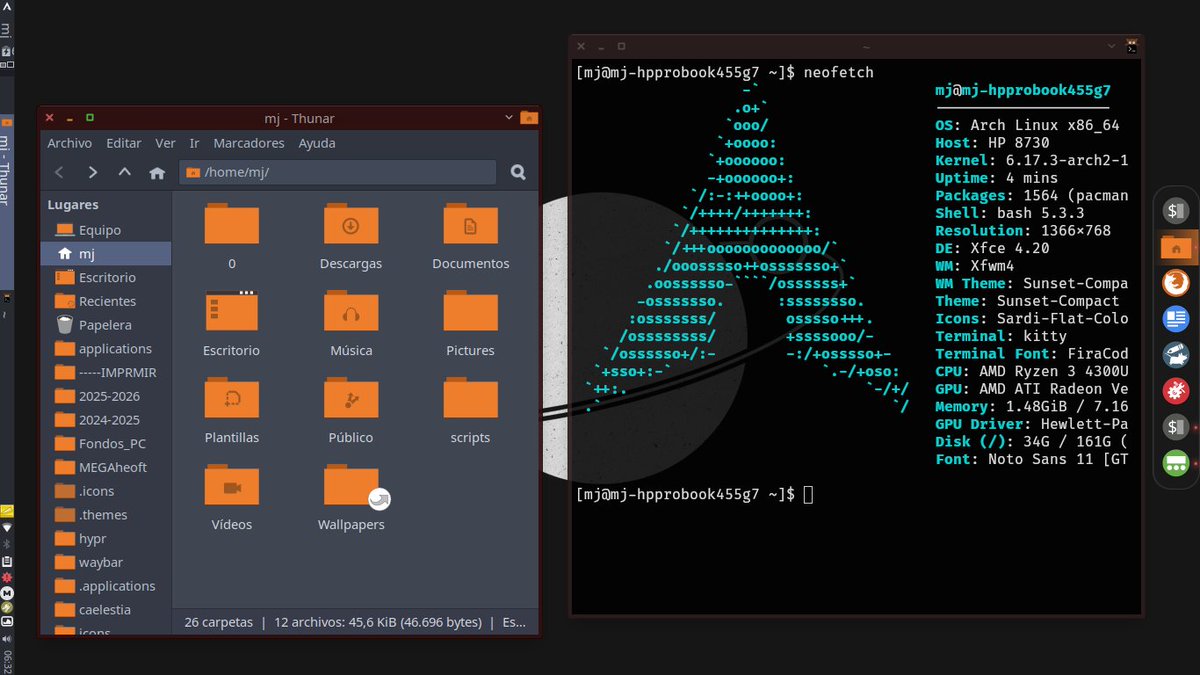Select Fondos_PC bookmark in sidebar
The image size is (1200, 675).
pyautogui.click(x=106, y=444)
